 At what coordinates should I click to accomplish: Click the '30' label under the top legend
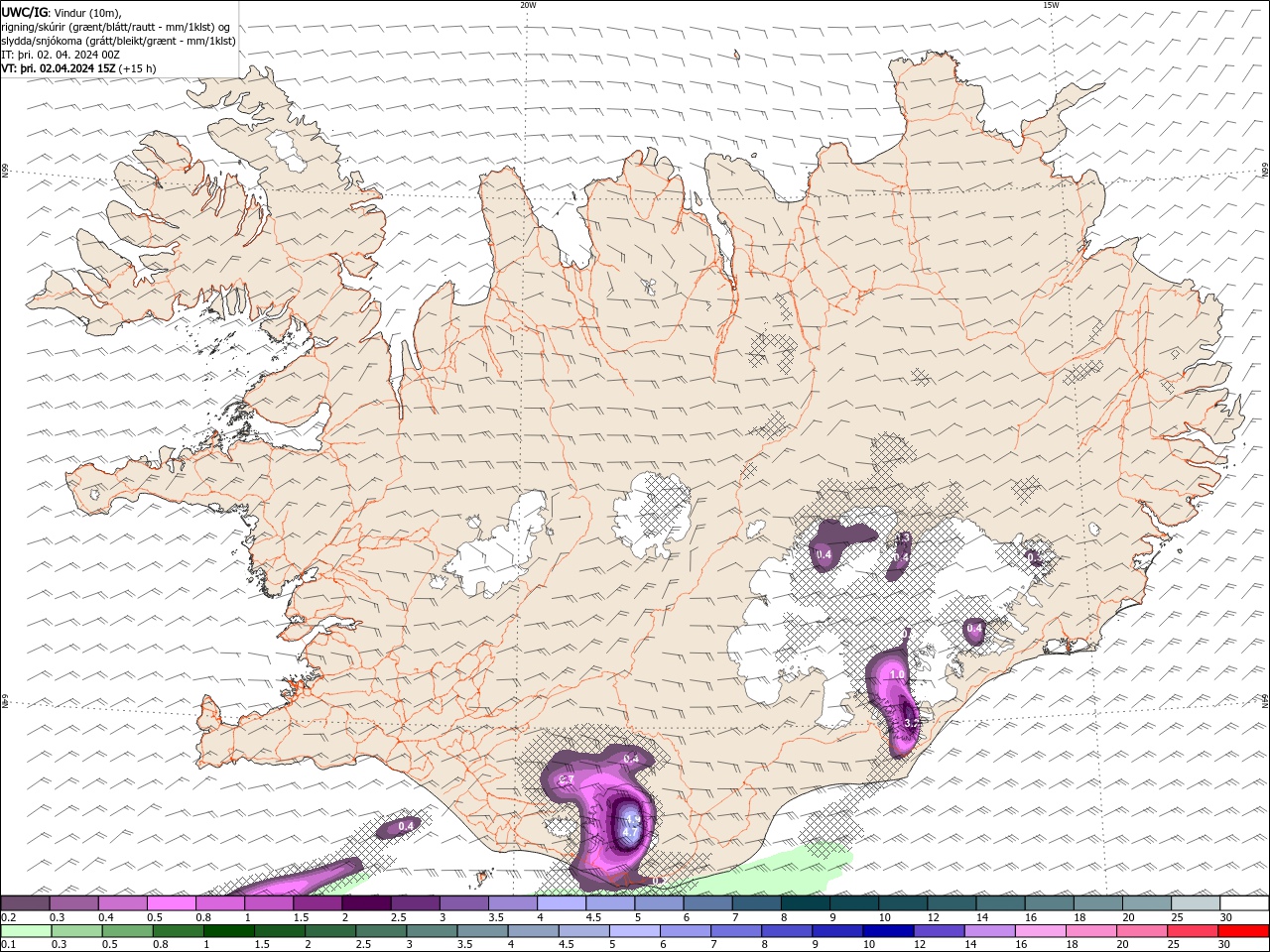click(1225, 917)
